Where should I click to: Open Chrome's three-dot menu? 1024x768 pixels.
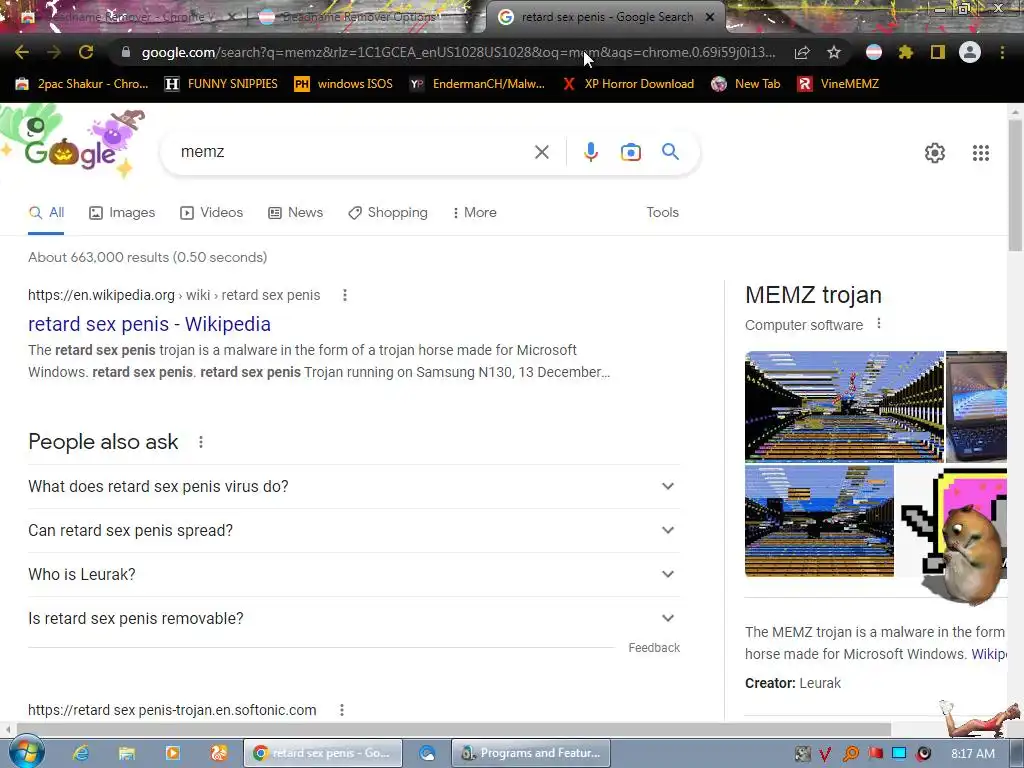(1002, 52)
